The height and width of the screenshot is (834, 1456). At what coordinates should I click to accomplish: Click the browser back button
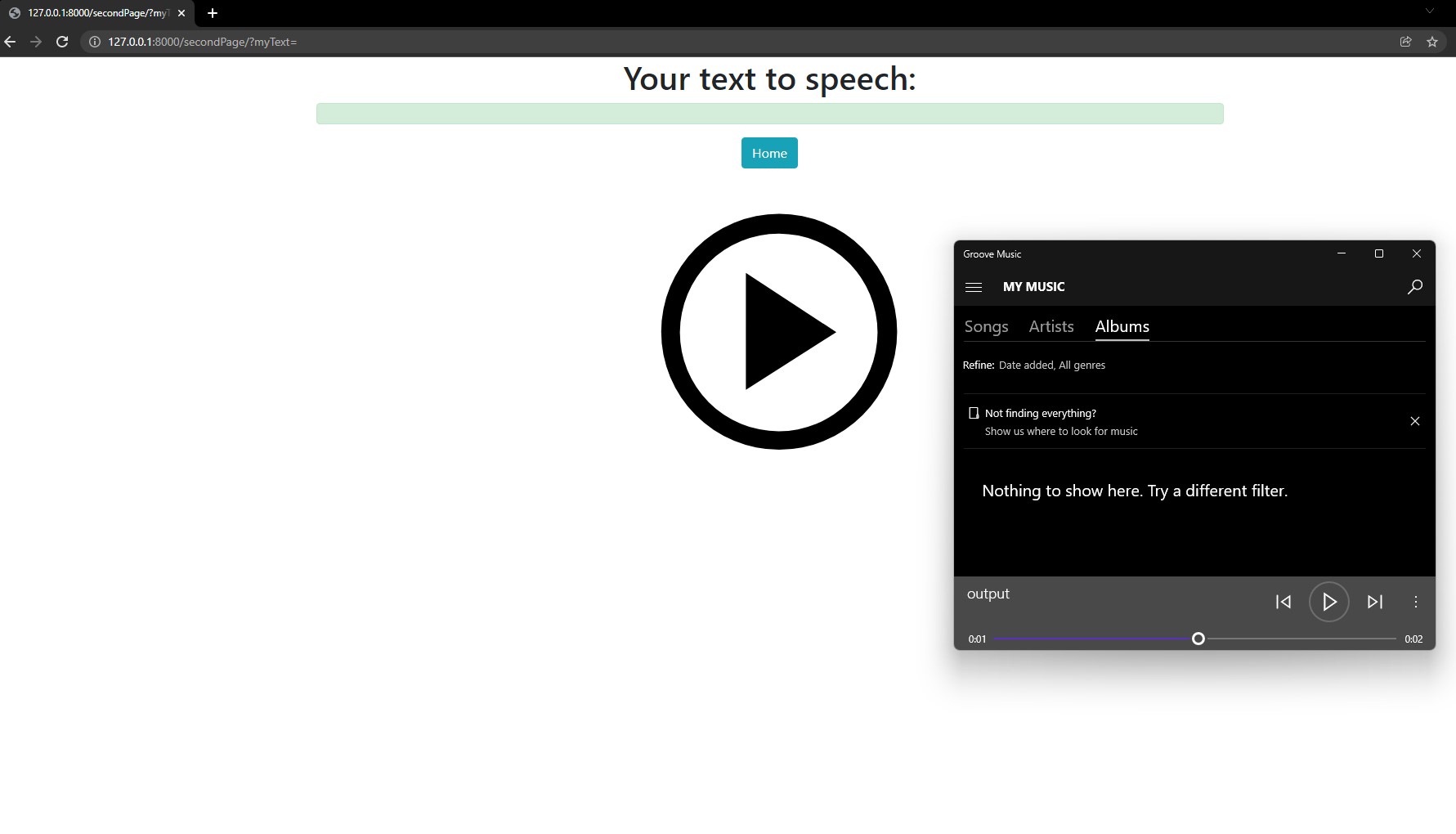pos(9,42)
